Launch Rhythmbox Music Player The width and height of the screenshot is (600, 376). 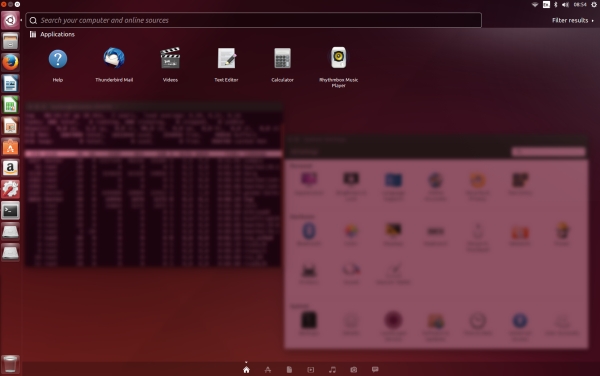339,58
